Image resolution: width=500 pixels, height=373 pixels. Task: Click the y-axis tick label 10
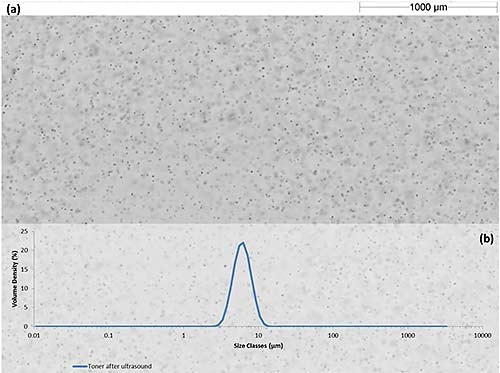(x=24, y=288)
